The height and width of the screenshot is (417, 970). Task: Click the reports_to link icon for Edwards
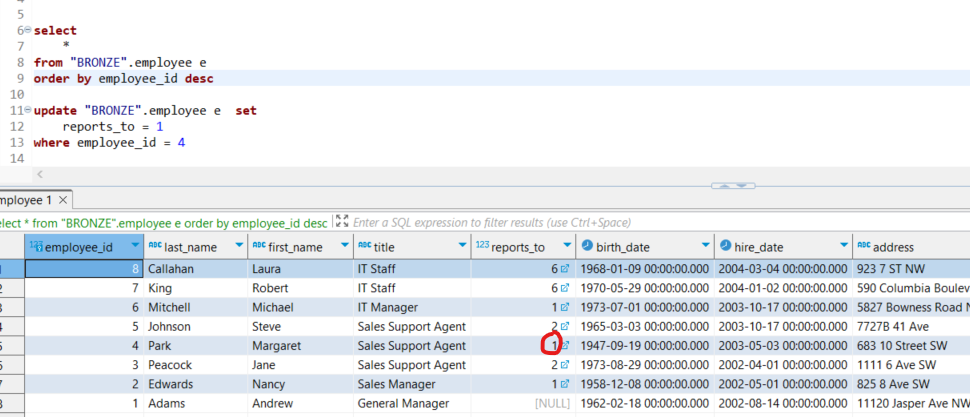click(x=565, y=384)
